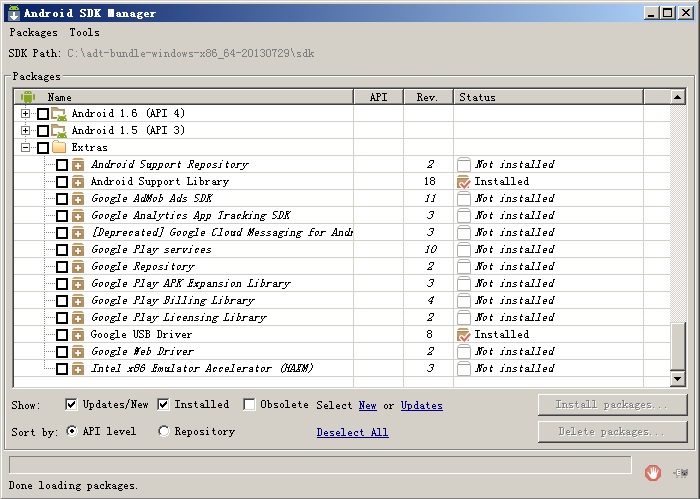This screenshot has height=499, width=700.
Task: Check the Android 1.5 (API 3) checkbox
Action: click(43, 131)
